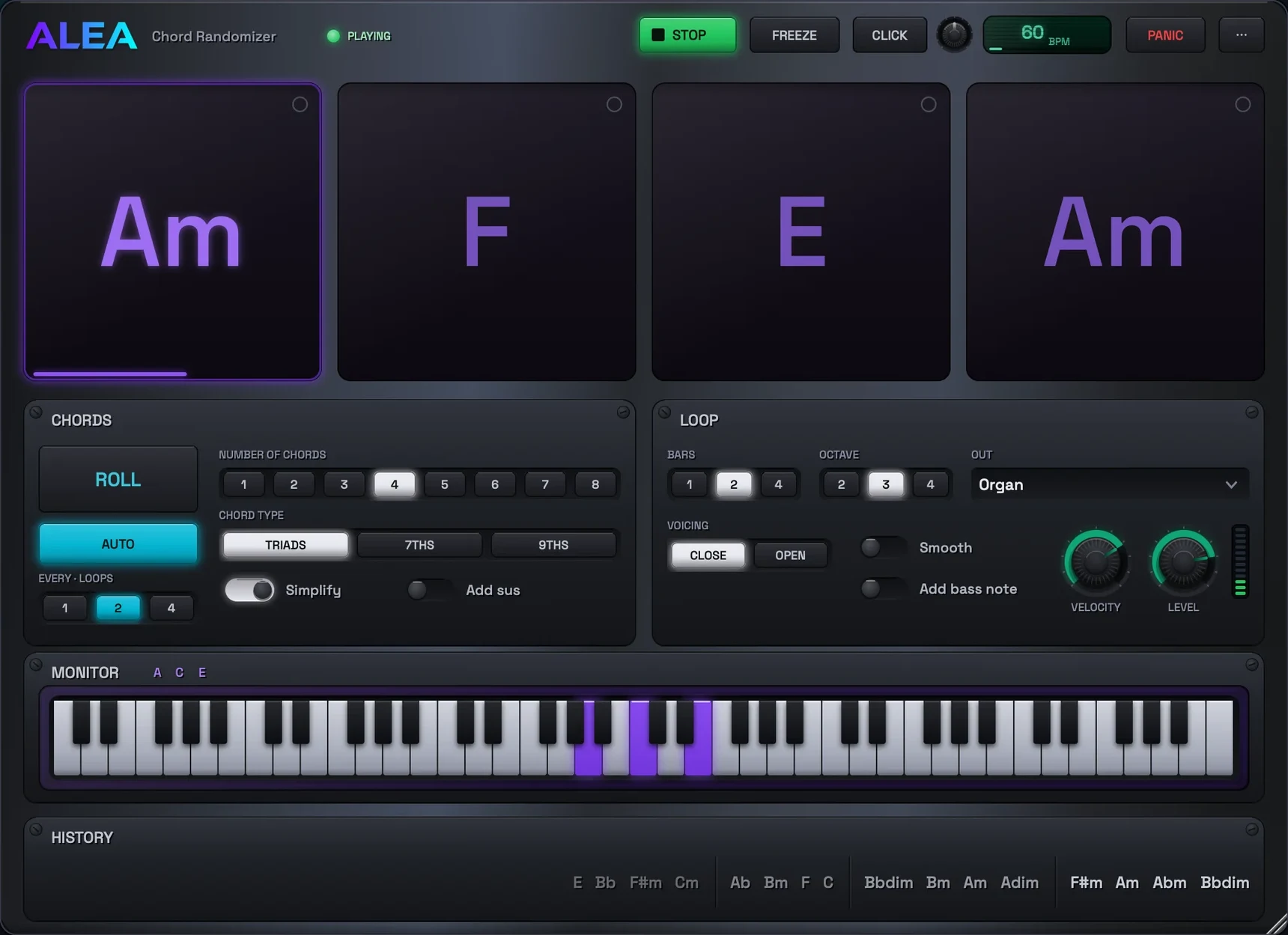Set loop bars to 4

pyautogui.click(x=778, y=484)
